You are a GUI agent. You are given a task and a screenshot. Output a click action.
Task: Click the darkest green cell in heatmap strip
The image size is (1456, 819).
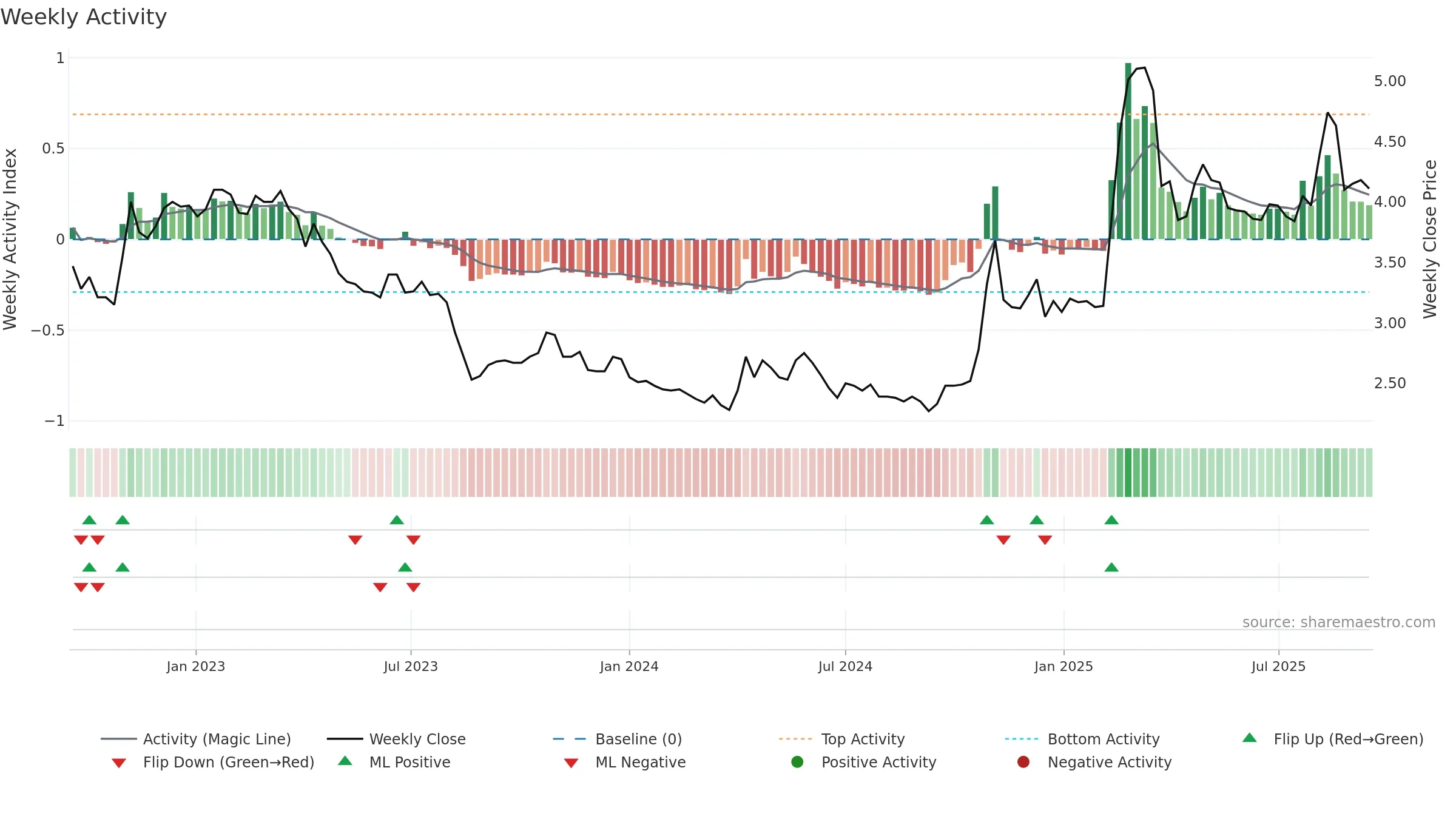(x=1128, y=473)
